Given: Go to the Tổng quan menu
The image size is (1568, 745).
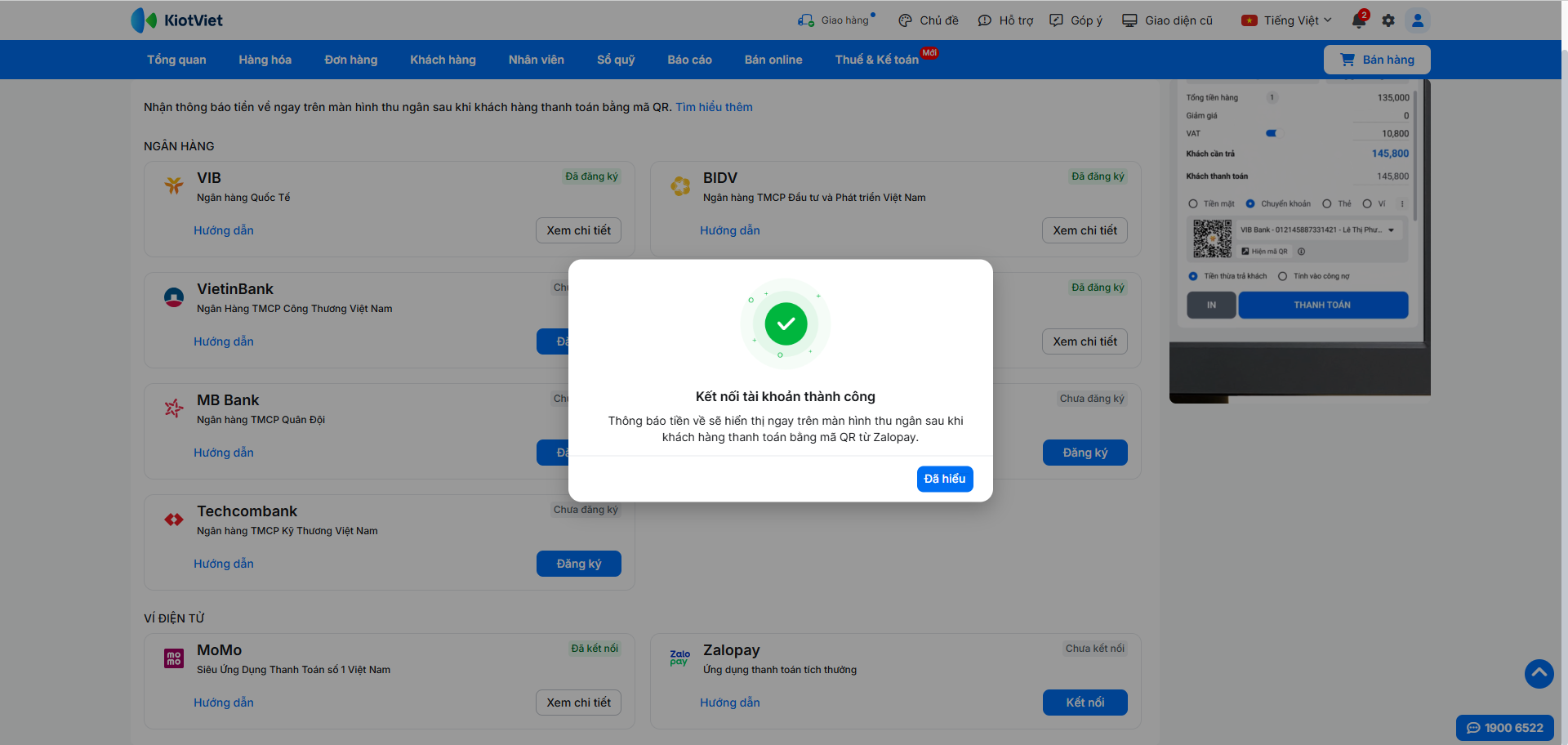Looking at the screenshot, I should point(176,60).
